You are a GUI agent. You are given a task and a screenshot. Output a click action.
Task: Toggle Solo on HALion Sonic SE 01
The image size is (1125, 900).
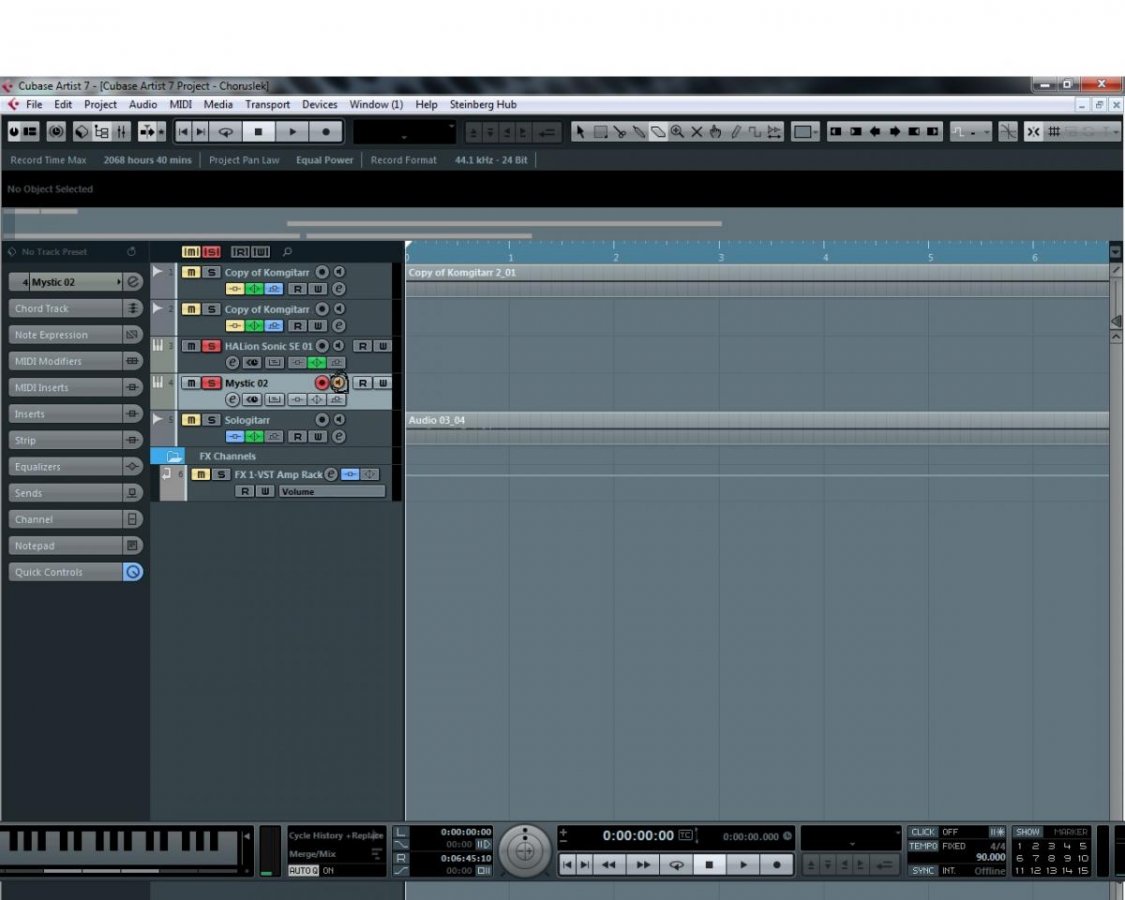point(211,346)
